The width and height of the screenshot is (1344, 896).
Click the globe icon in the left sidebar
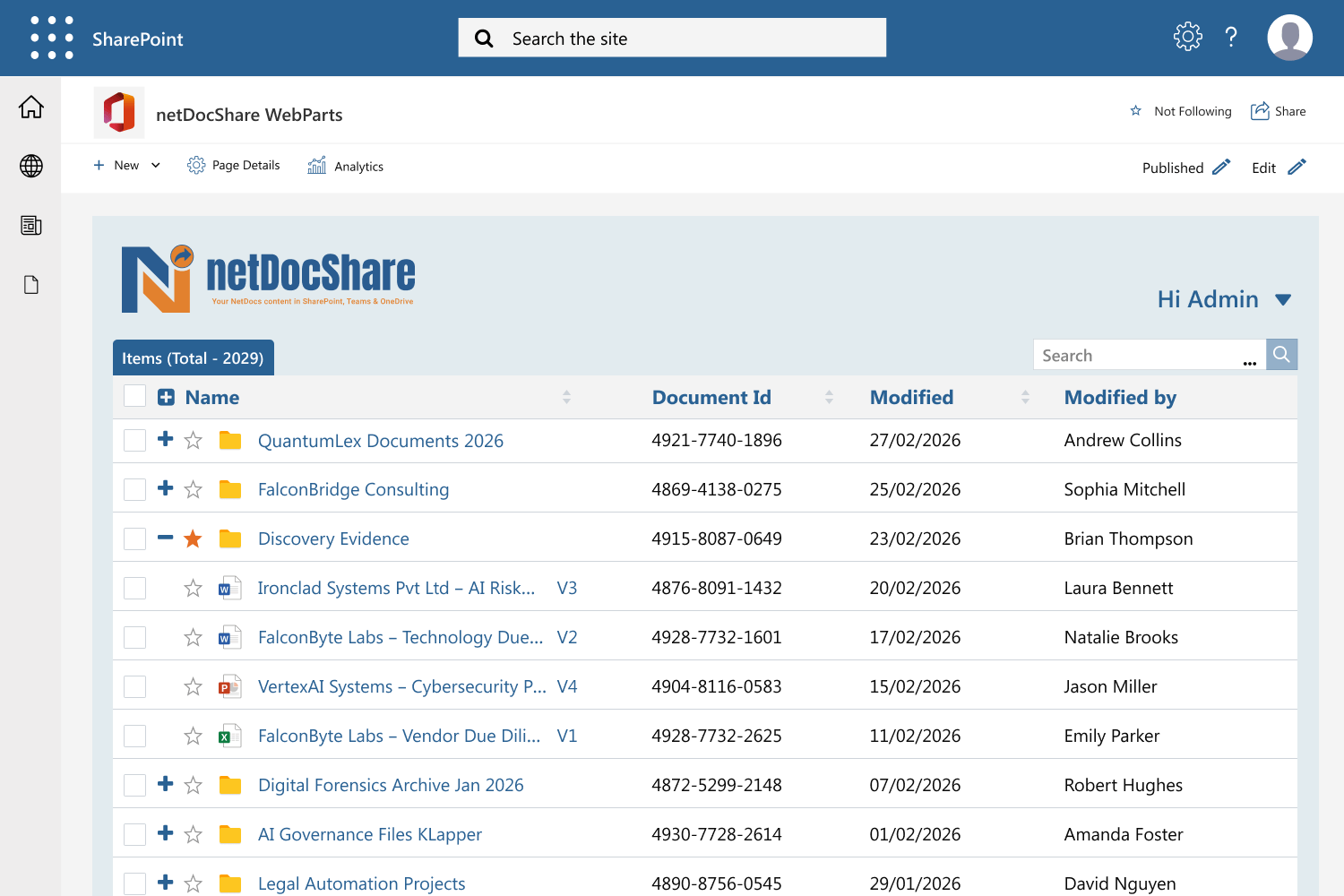click(30, 166)
